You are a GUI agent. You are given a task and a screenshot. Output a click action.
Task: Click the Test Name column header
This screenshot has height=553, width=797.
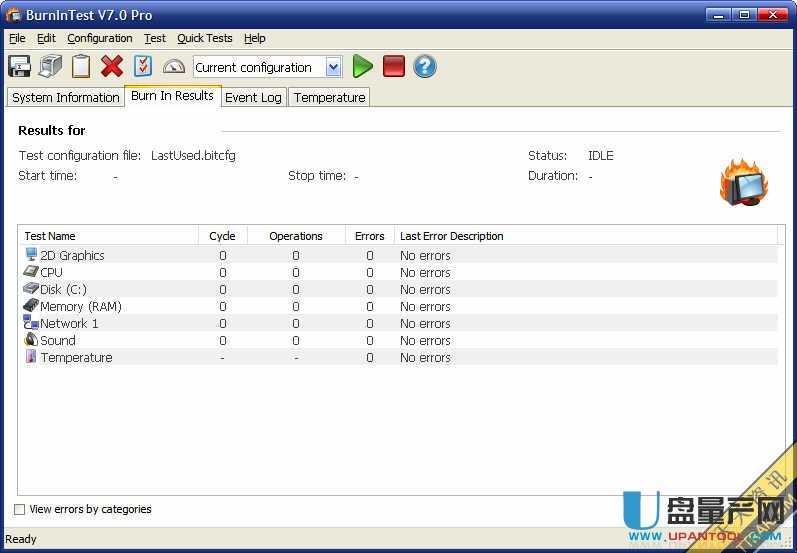[x=108, y=236]
